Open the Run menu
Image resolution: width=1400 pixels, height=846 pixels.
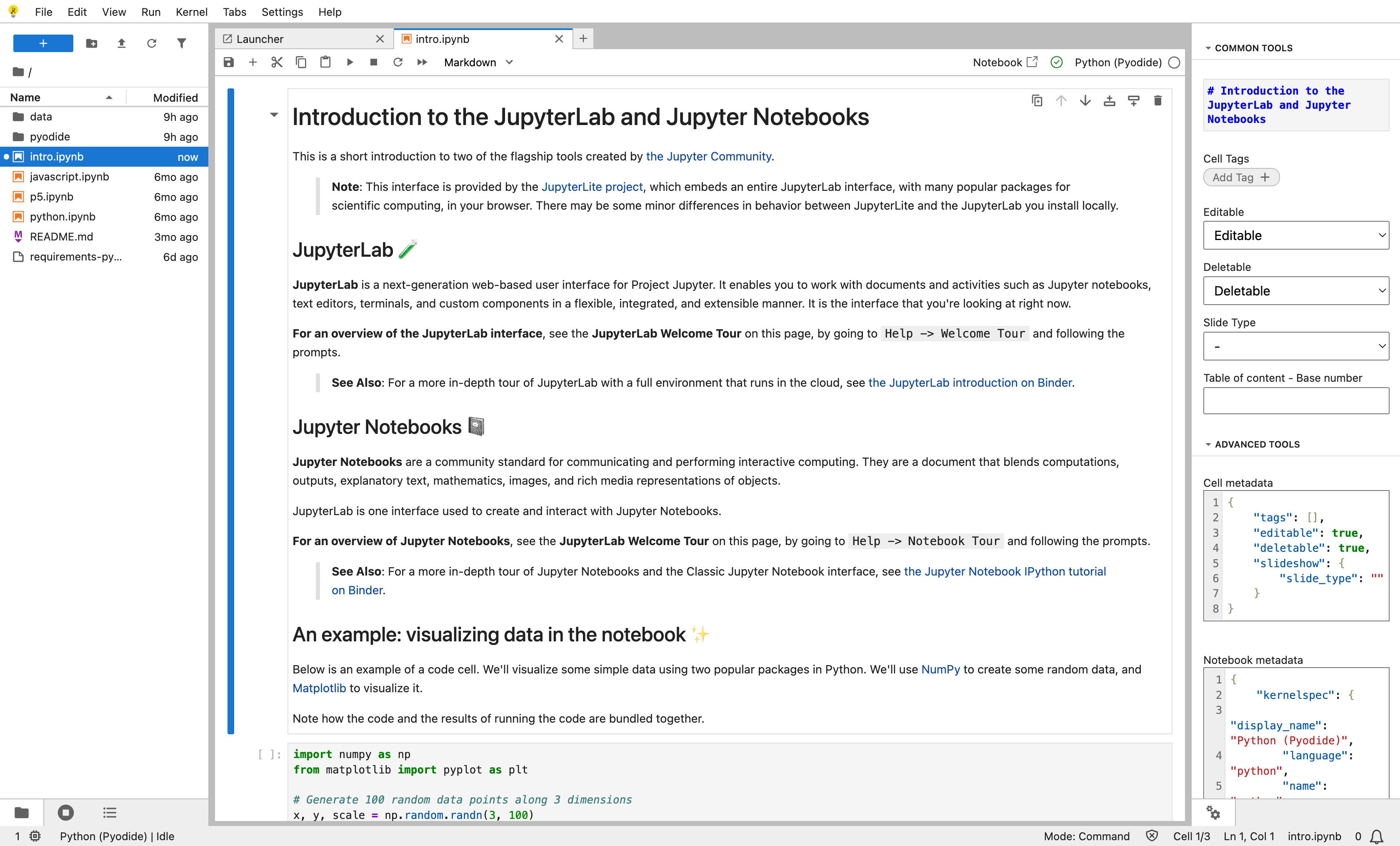[x=150, y=12]
